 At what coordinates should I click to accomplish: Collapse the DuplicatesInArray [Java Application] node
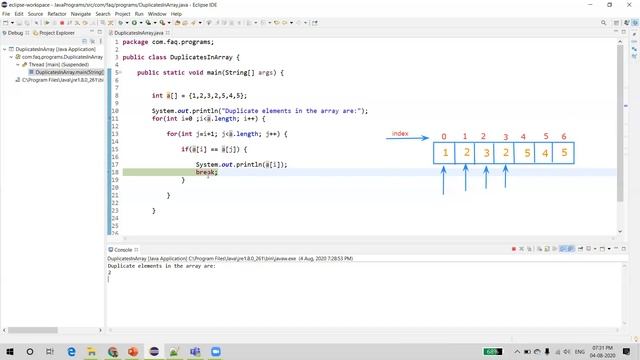(x=4, y=49)
